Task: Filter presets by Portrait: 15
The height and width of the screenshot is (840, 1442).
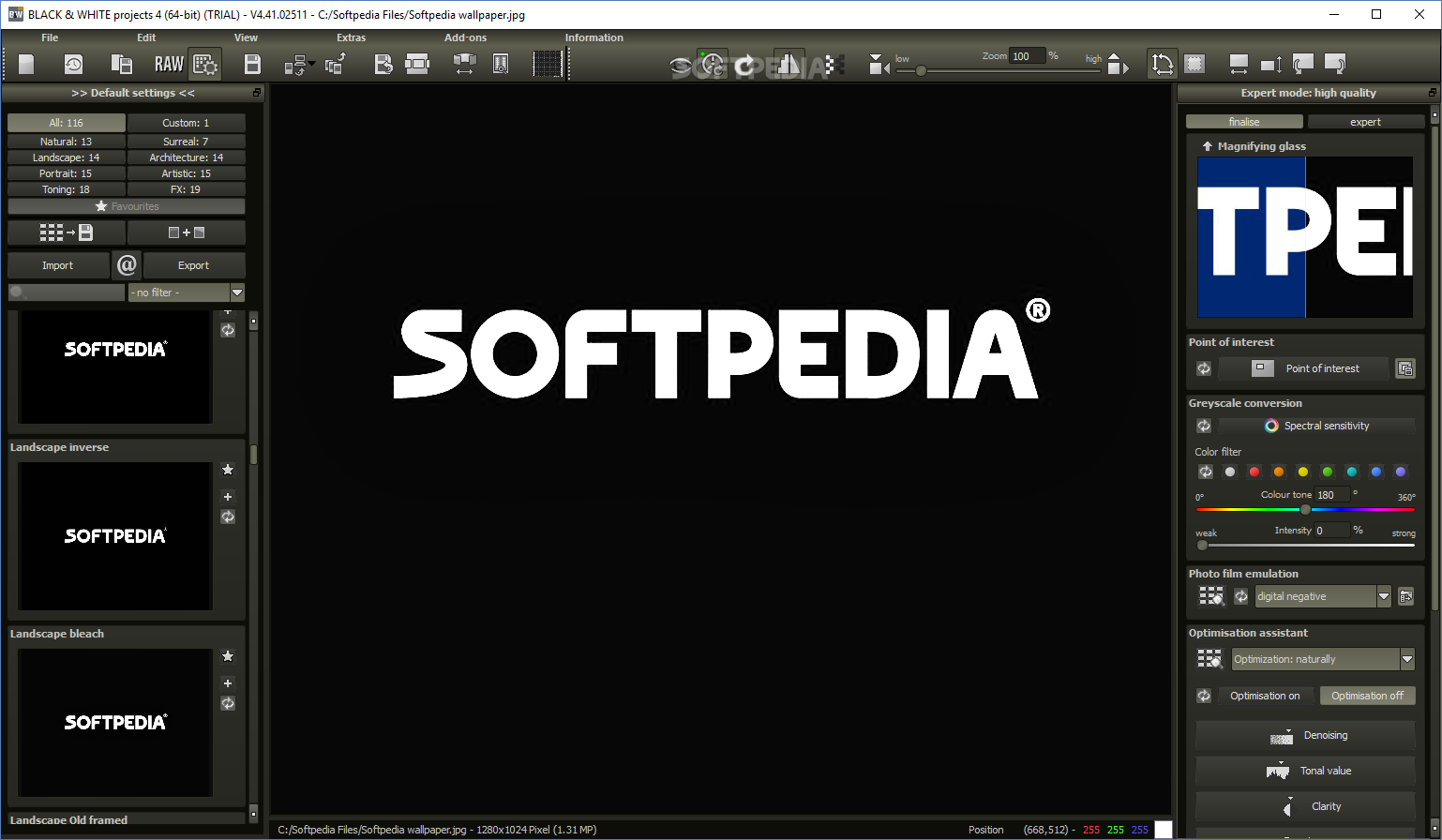Action: tap(66, 173)
